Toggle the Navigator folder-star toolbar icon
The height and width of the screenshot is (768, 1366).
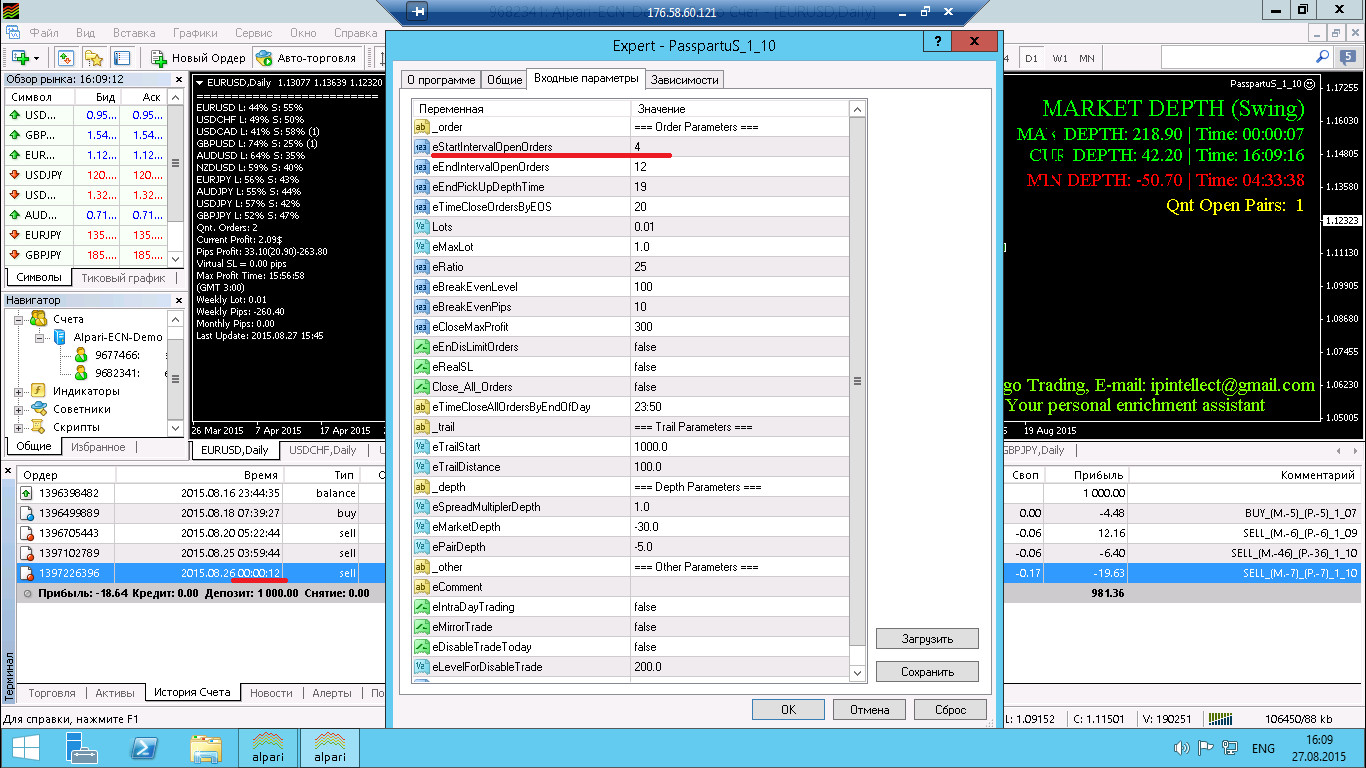coord(94,58)
